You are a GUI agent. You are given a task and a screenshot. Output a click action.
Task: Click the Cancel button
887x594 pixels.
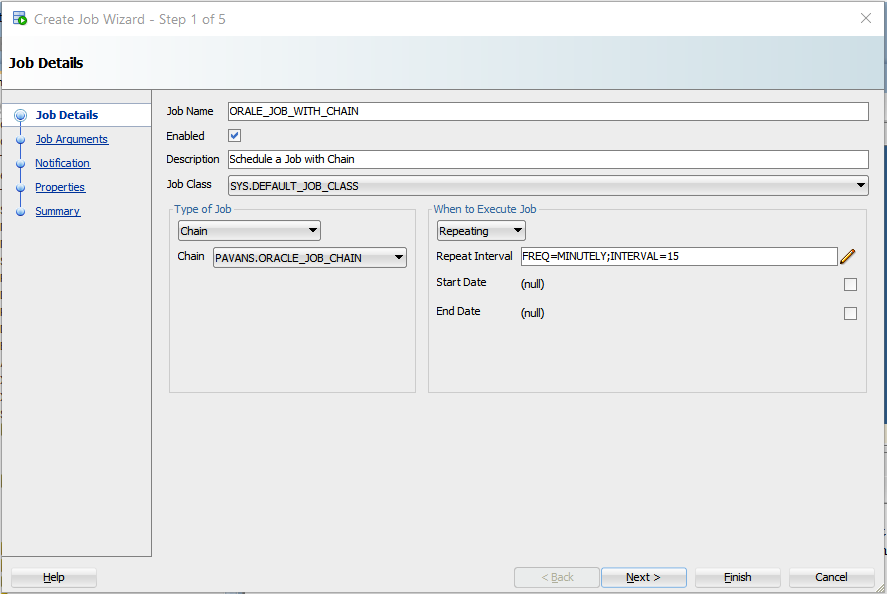832,578
